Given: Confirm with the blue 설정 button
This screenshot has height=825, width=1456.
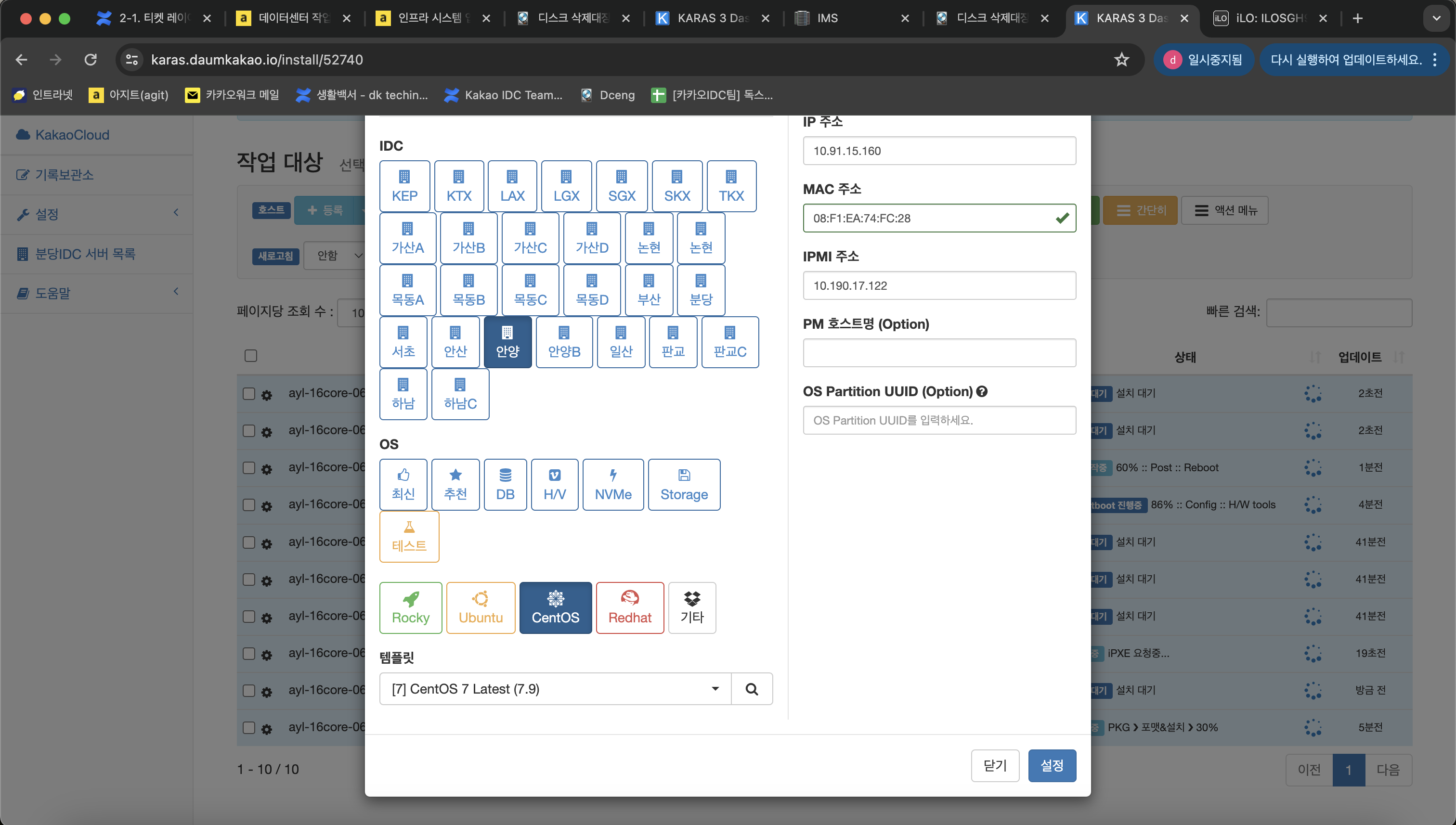Looking at the screenshot, I should click(x=1052, y=766).
